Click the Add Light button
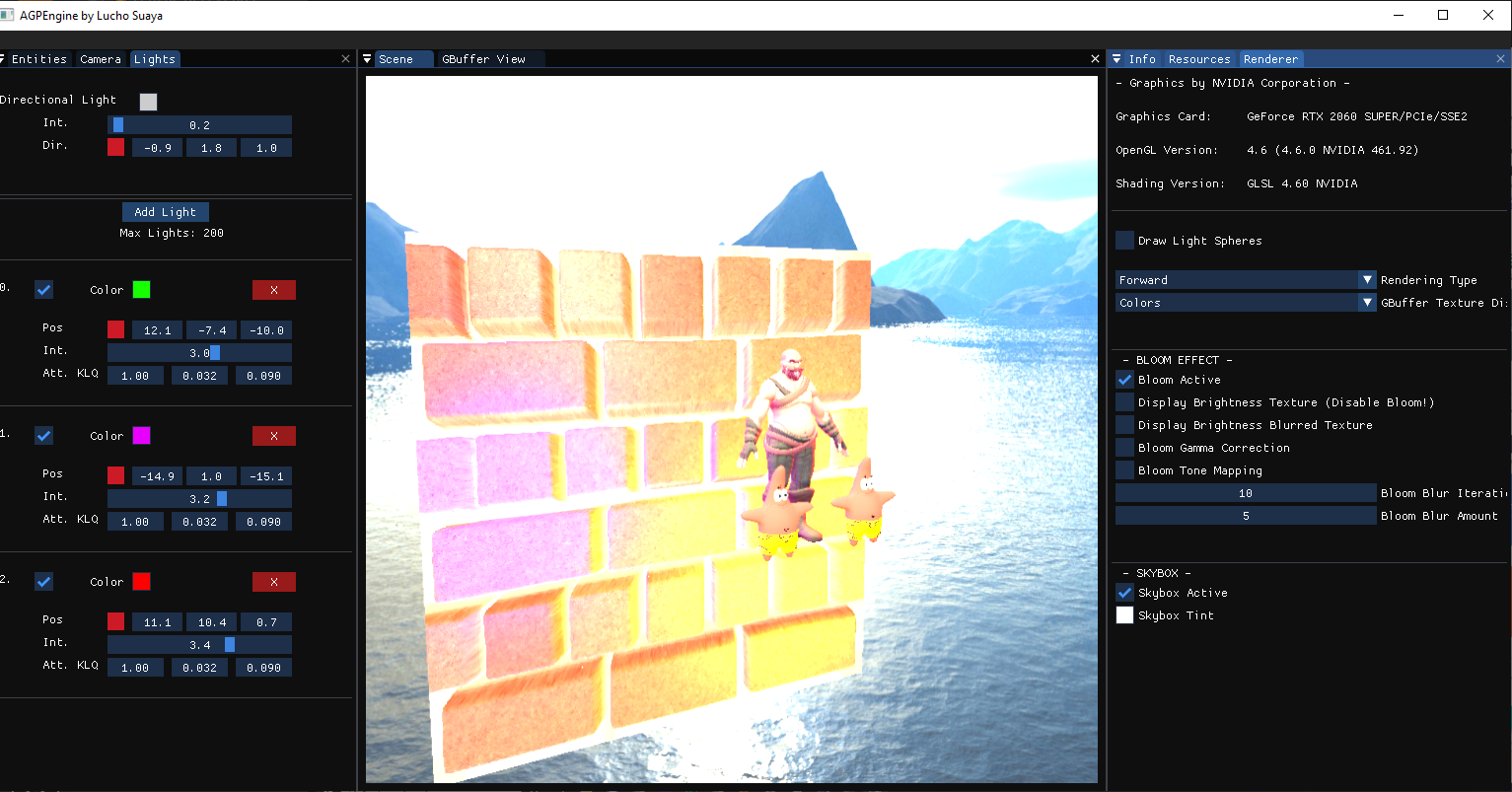 point(166,212)
